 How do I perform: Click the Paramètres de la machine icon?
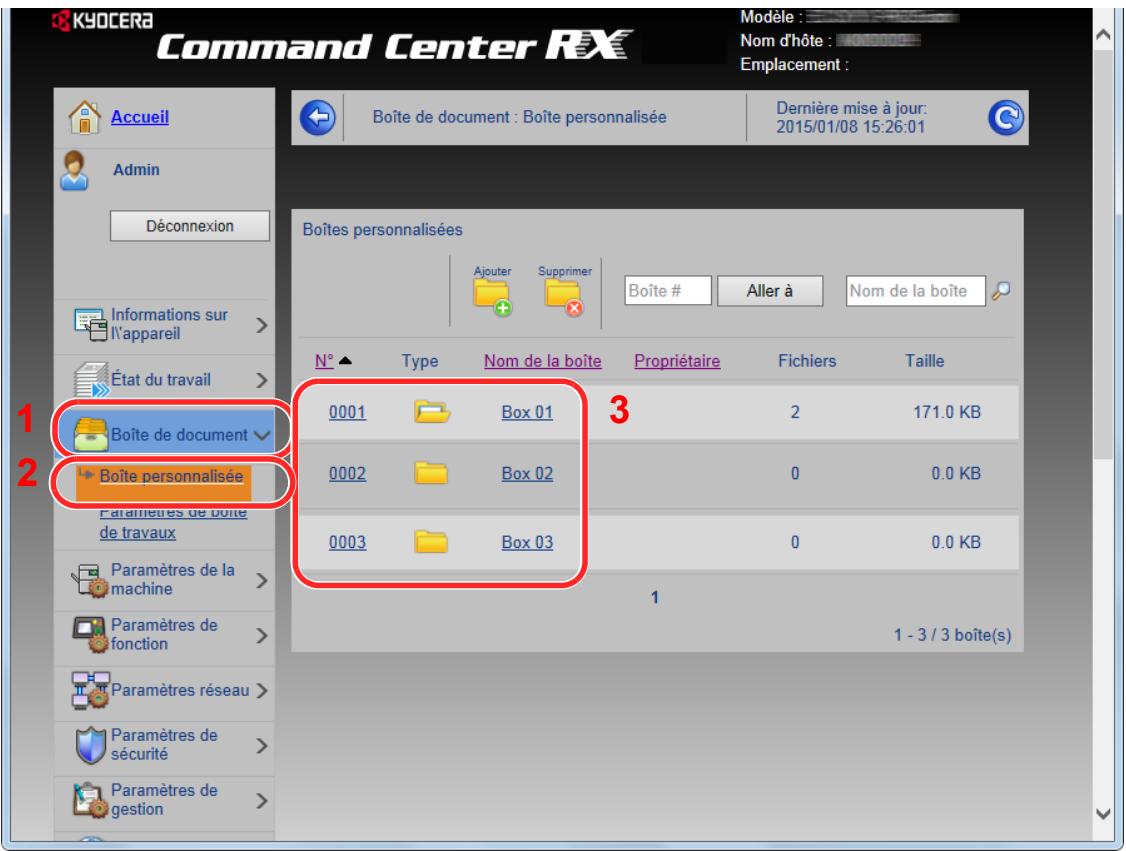point(90,580)
